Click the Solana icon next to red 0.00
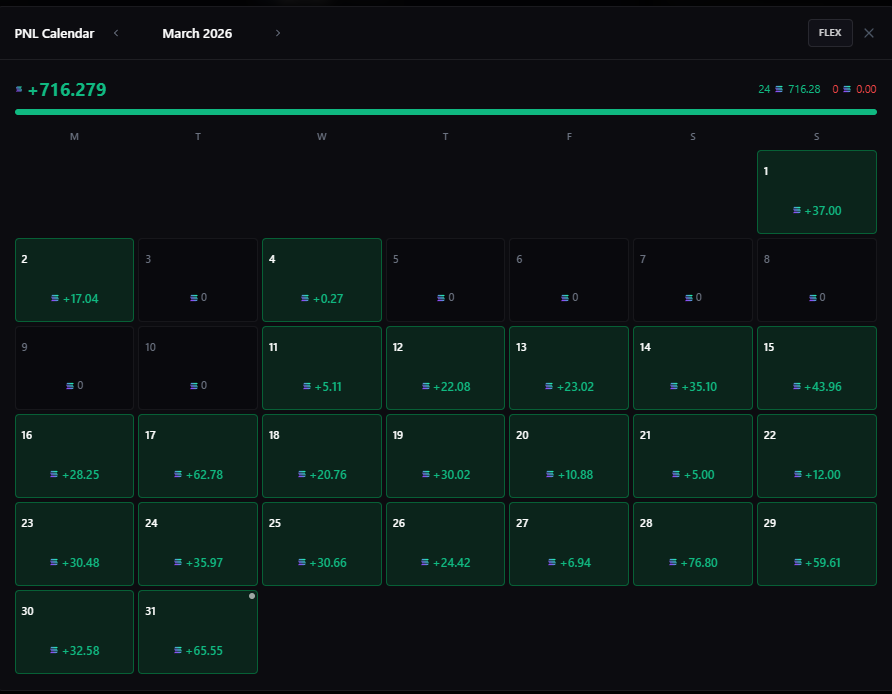 [x=847, y=89]
